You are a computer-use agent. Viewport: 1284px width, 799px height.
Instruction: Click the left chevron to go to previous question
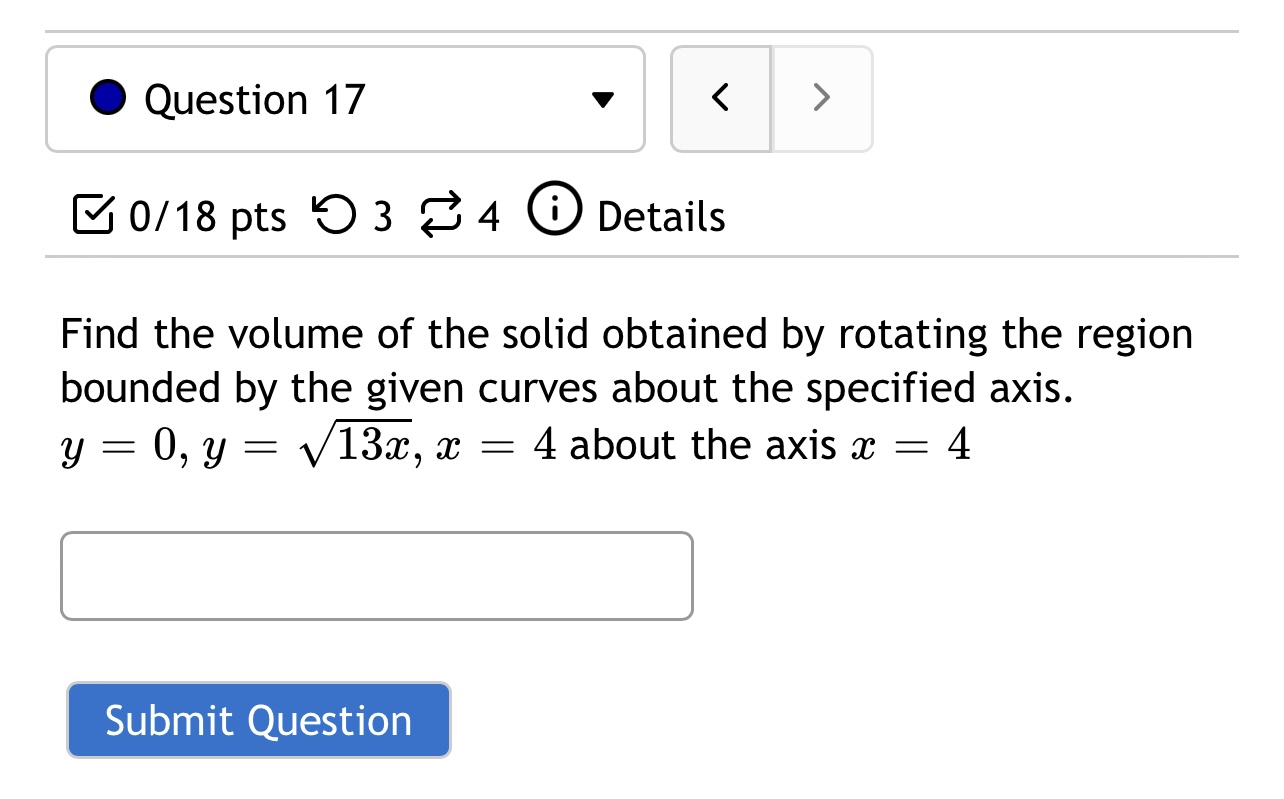click(x=720, y=98)
